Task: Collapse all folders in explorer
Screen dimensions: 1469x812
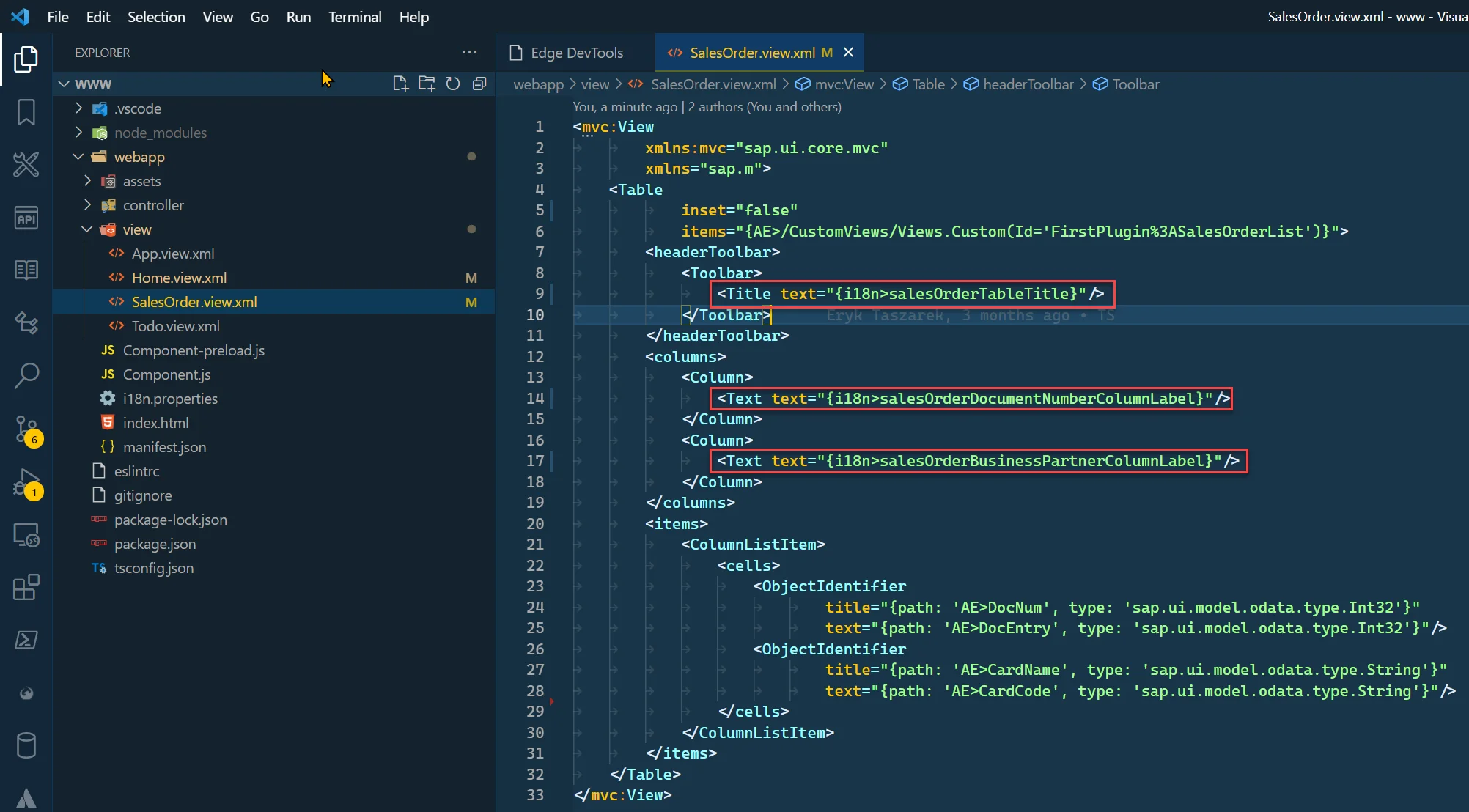Action: 479,84
